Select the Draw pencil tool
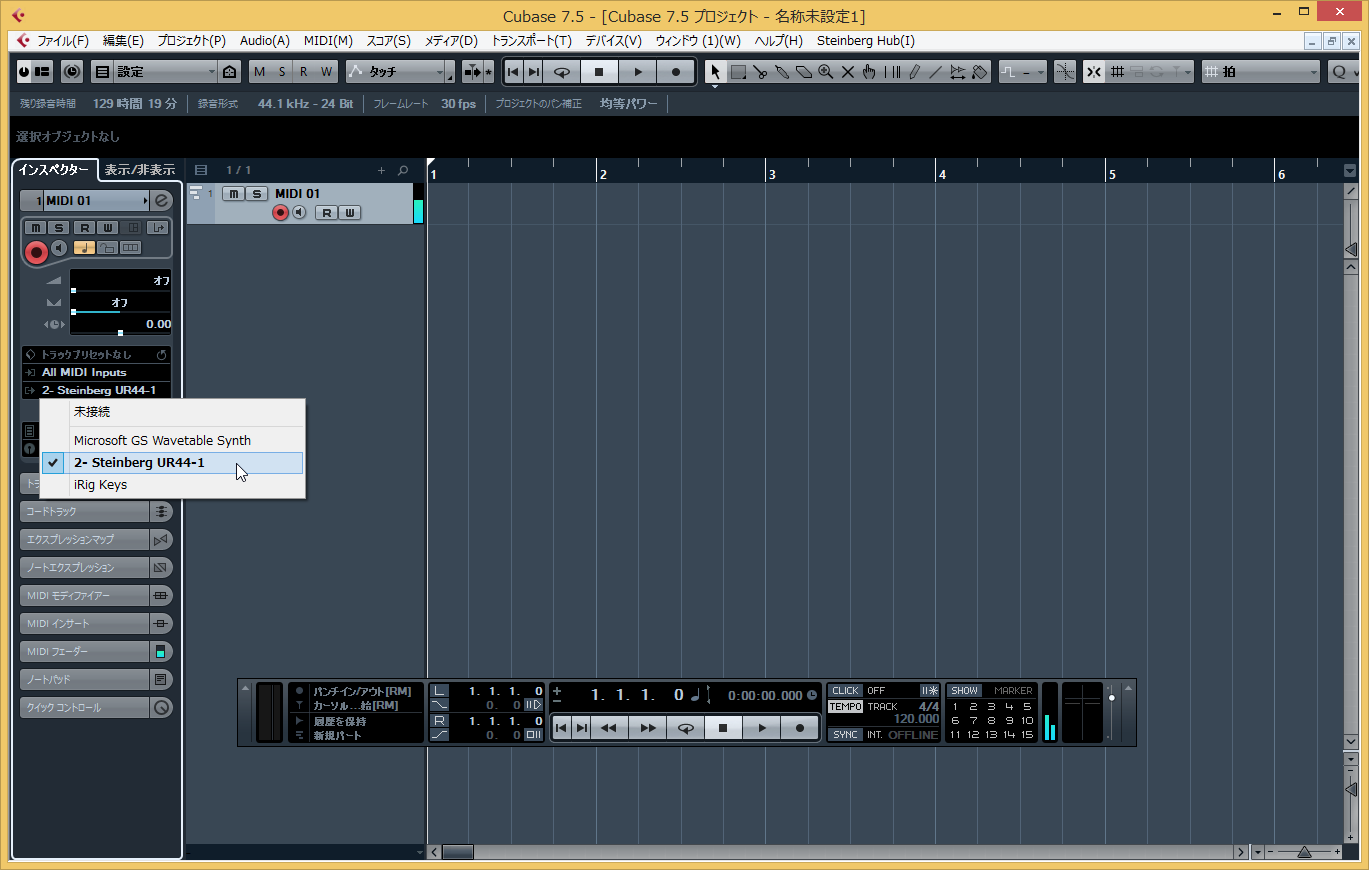 coord(914,72)
